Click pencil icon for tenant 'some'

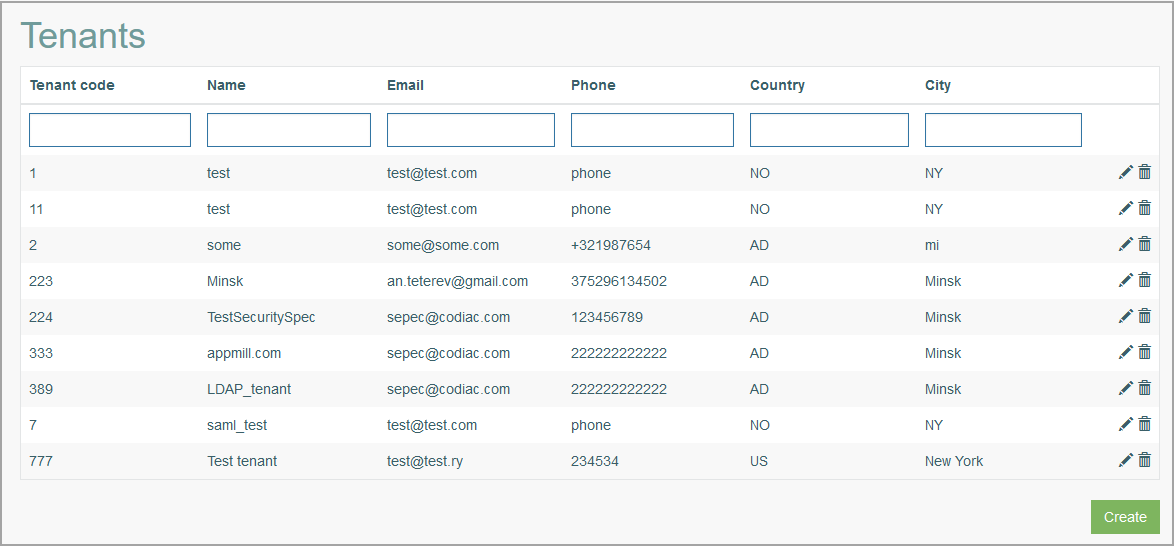(x=1125, y=244)
